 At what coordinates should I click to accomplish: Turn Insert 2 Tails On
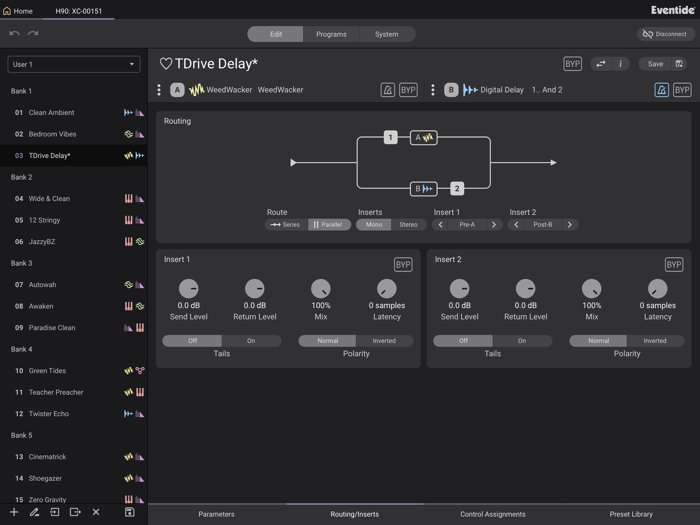522,341
